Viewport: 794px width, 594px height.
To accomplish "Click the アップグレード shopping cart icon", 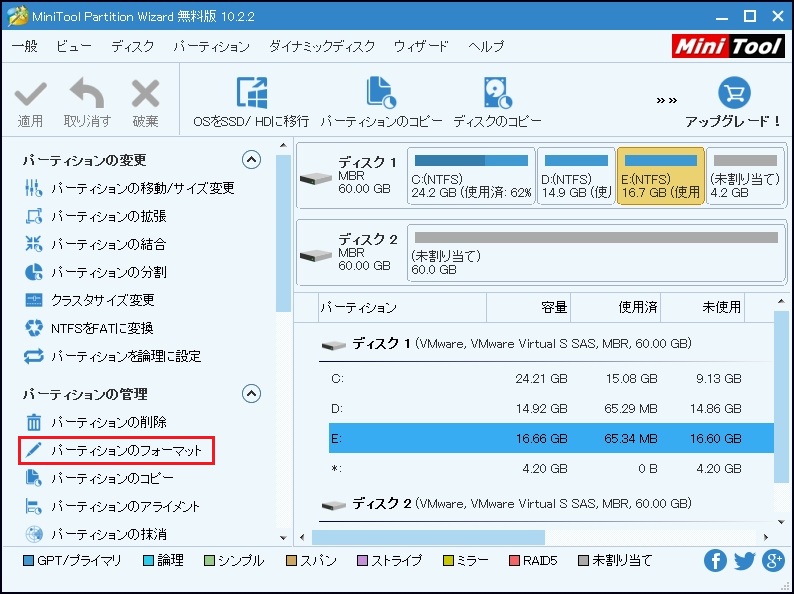I will 734,93.
